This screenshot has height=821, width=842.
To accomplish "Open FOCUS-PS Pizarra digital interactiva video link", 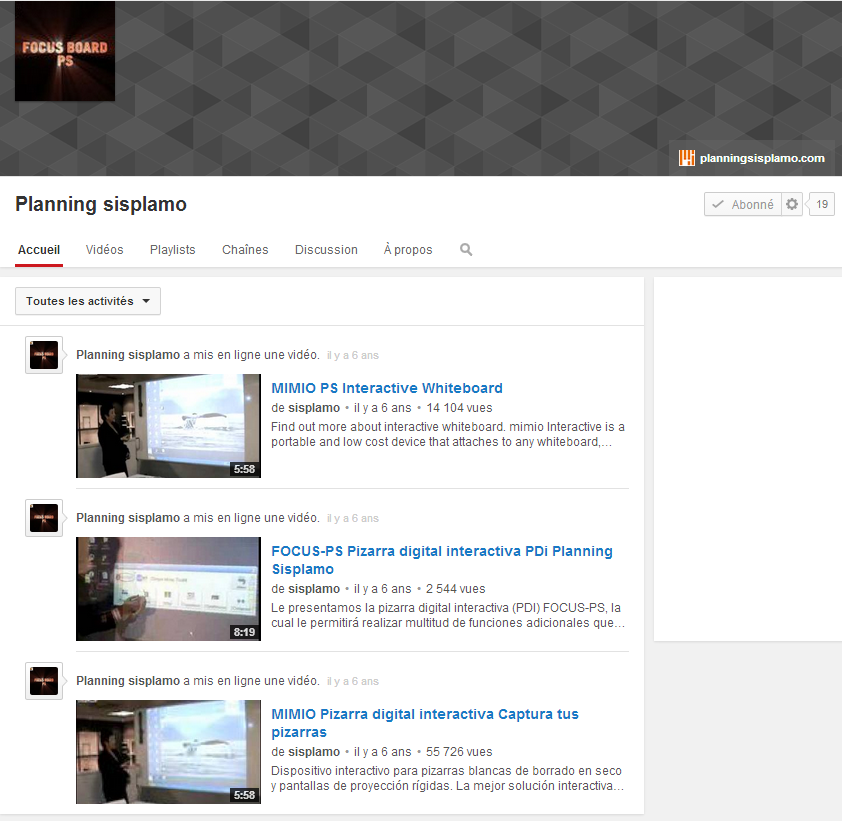I will tap(441, 551).
